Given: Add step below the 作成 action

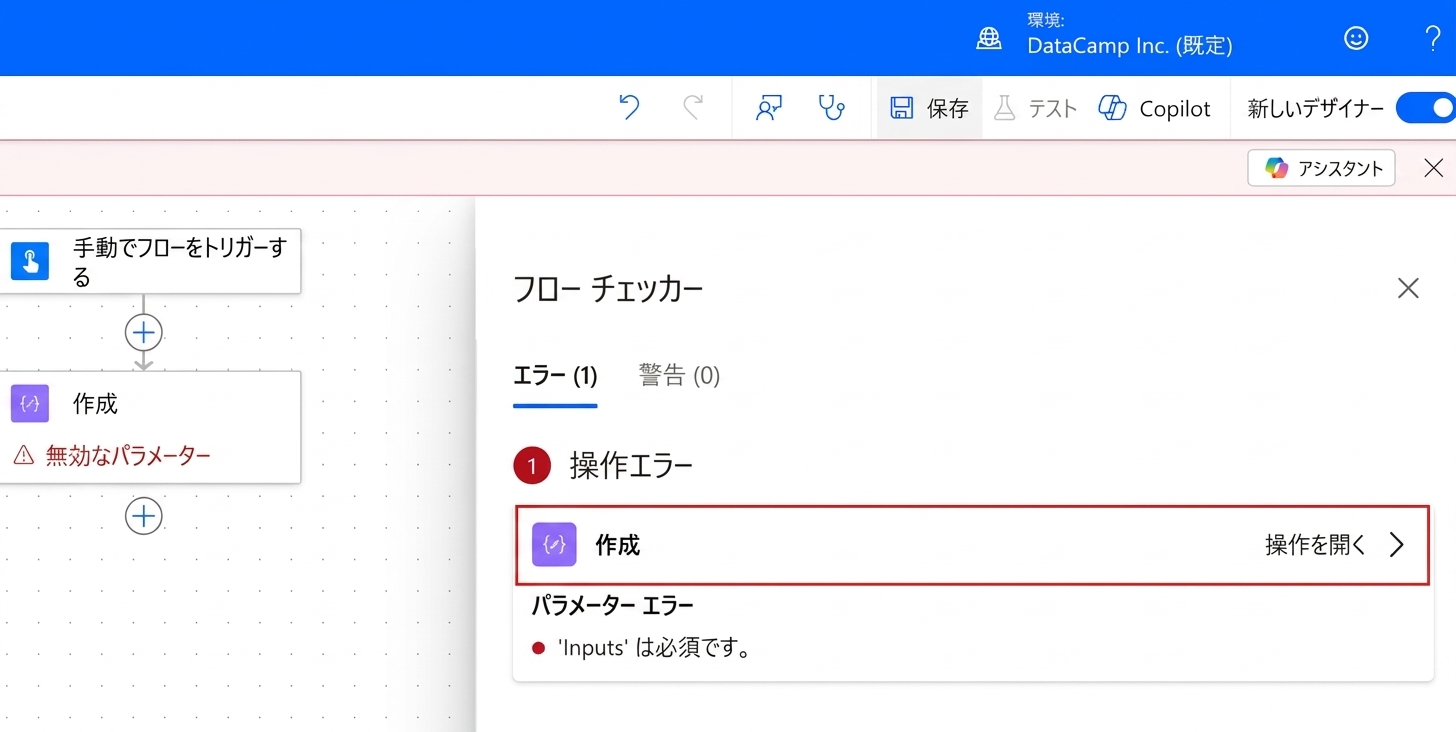Looking at the screenshot, I should 144,516.
